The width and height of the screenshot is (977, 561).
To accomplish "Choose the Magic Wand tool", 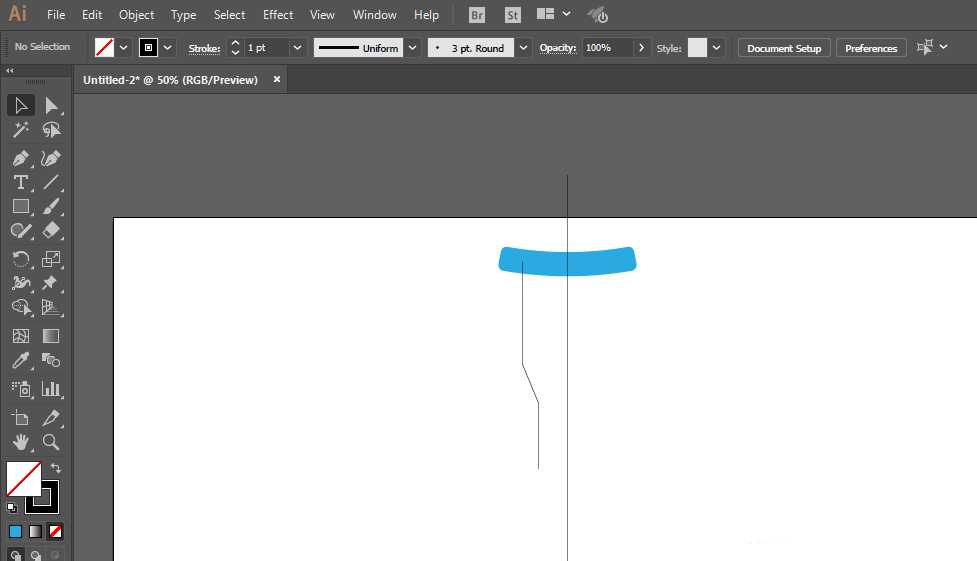I will point(20,130).
